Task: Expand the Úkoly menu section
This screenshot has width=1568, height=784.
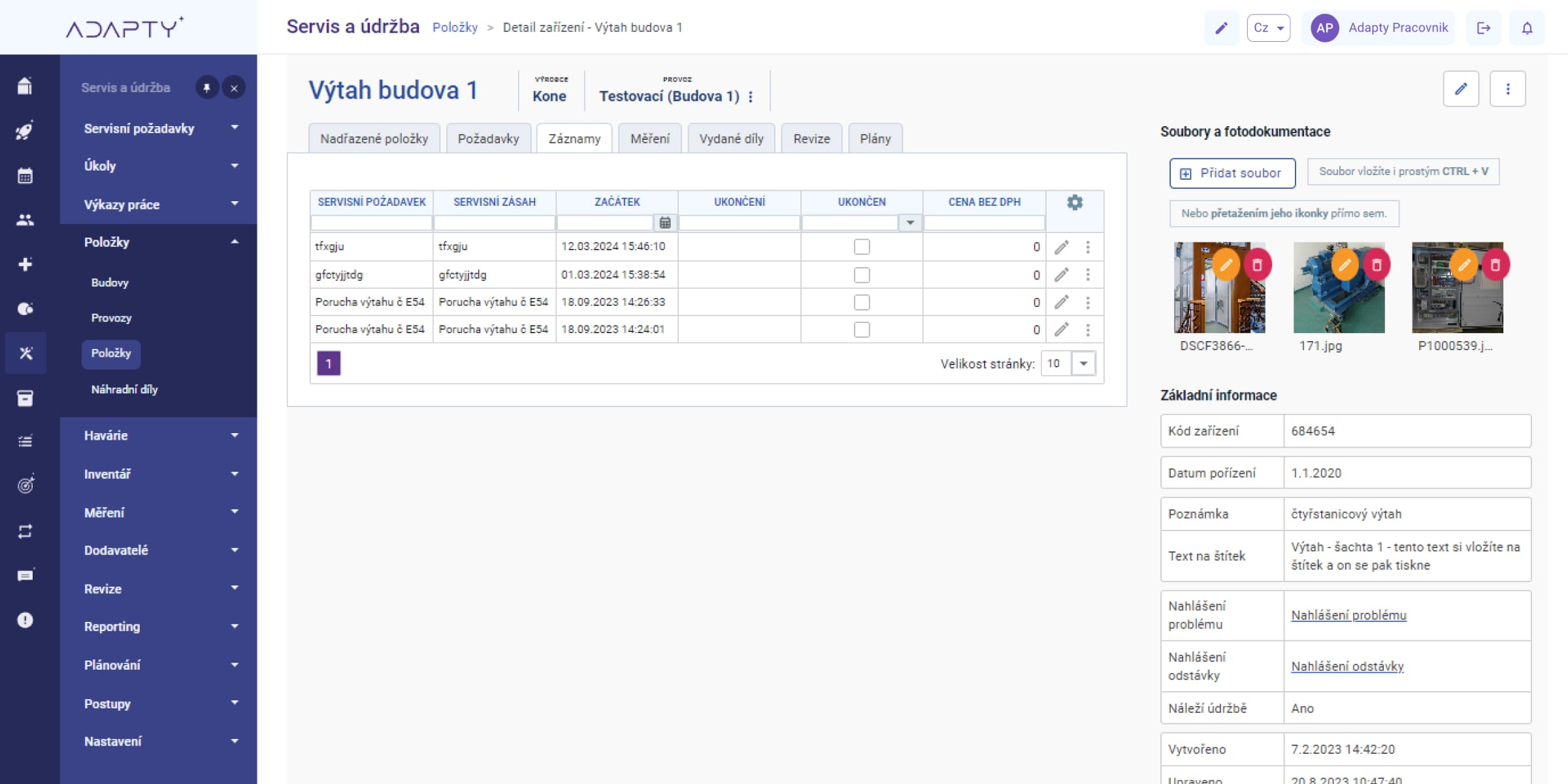Action: tap(159, 166)
